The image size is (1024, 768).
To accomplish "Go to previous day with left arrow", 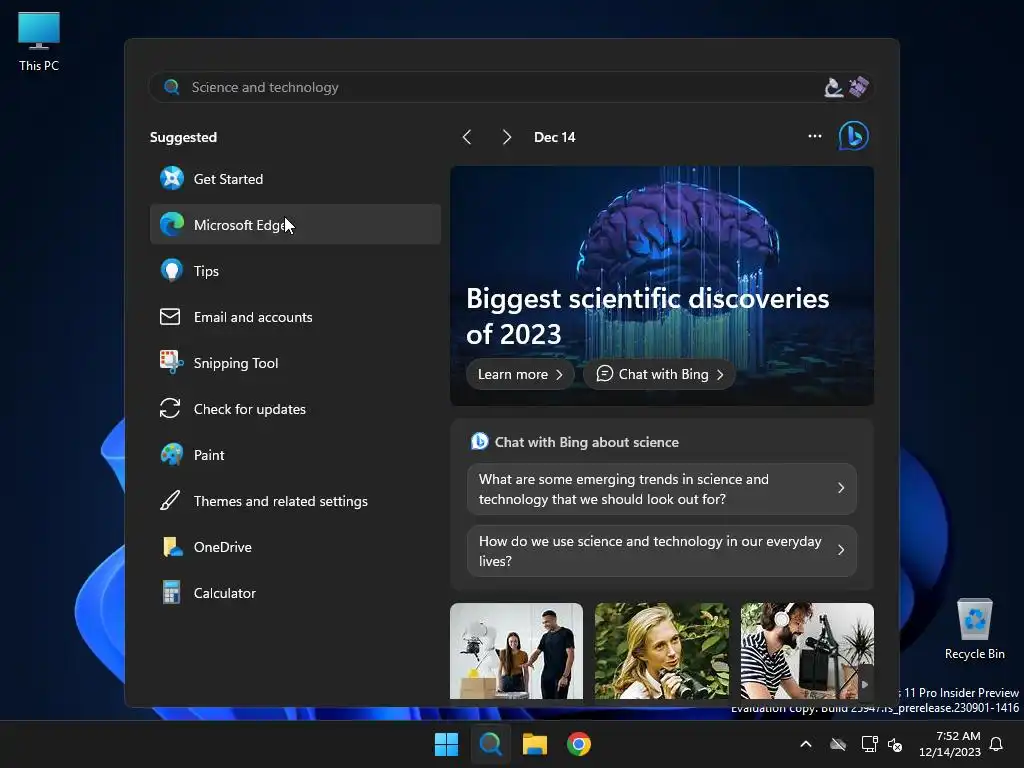I will 466,136.
